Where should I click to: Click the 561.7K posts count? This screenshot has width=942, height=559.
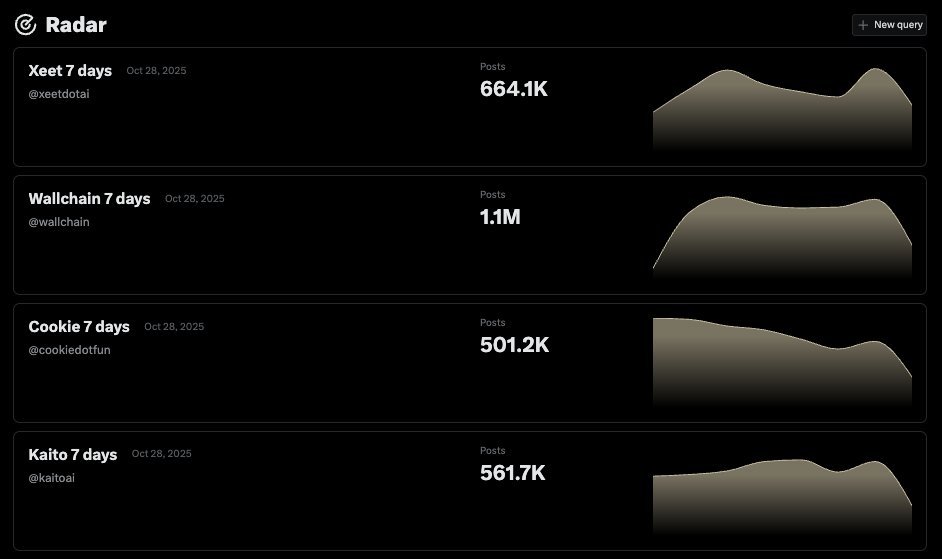click(513, 473)
